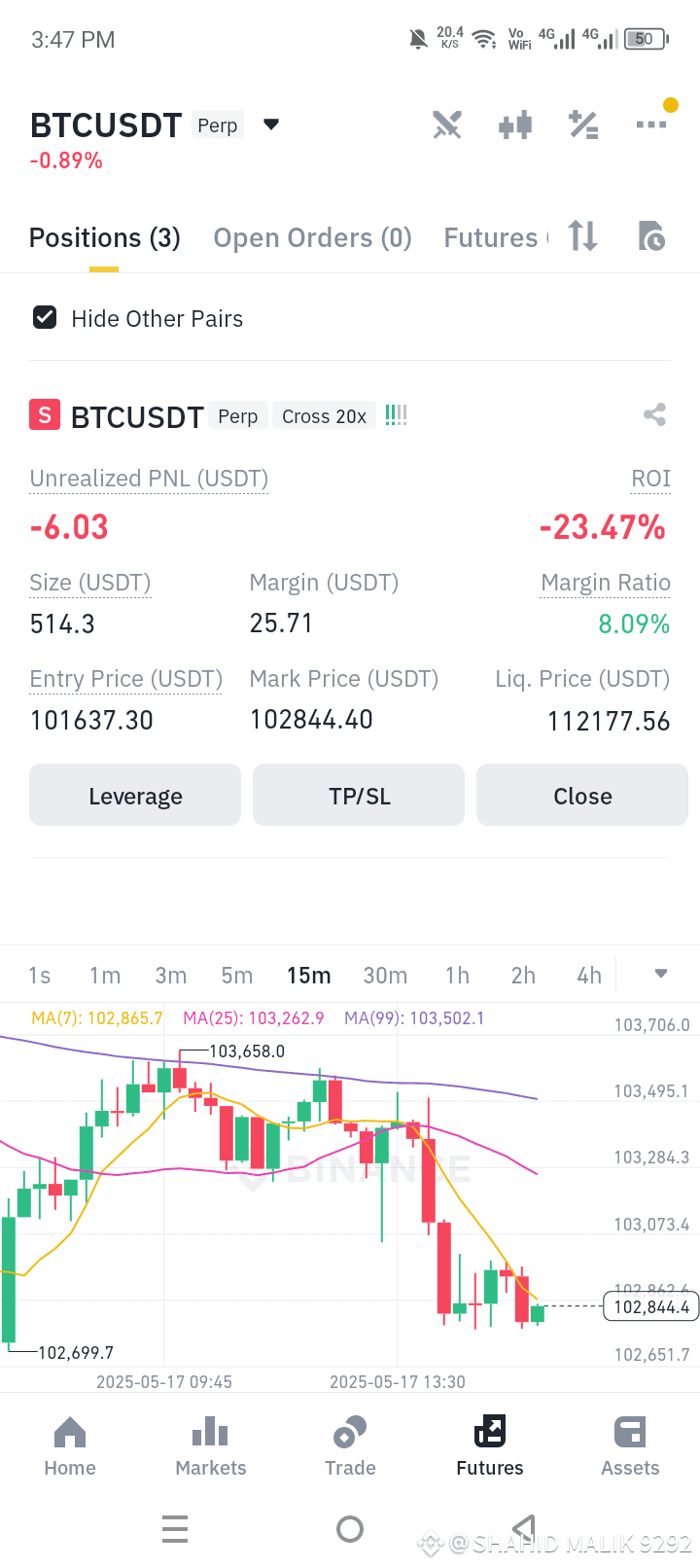Open the plus-minus calculator icon
Viewport: 700px width, 1568px height.
[x=583, y=125]
